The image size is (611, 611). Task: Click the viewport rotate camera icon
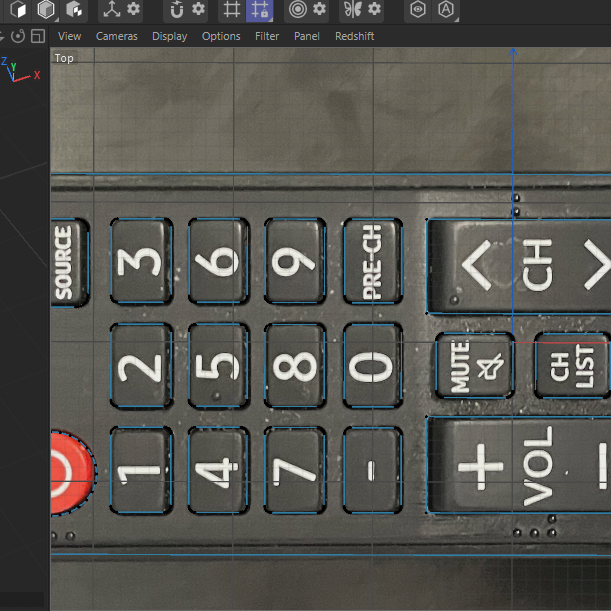click(x=18, y=36)
